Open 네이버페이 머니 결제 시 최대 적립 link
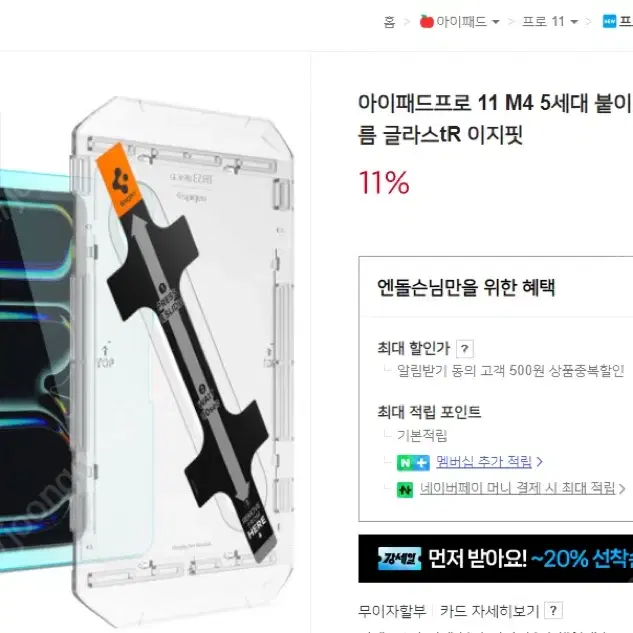 click(518, 488)
